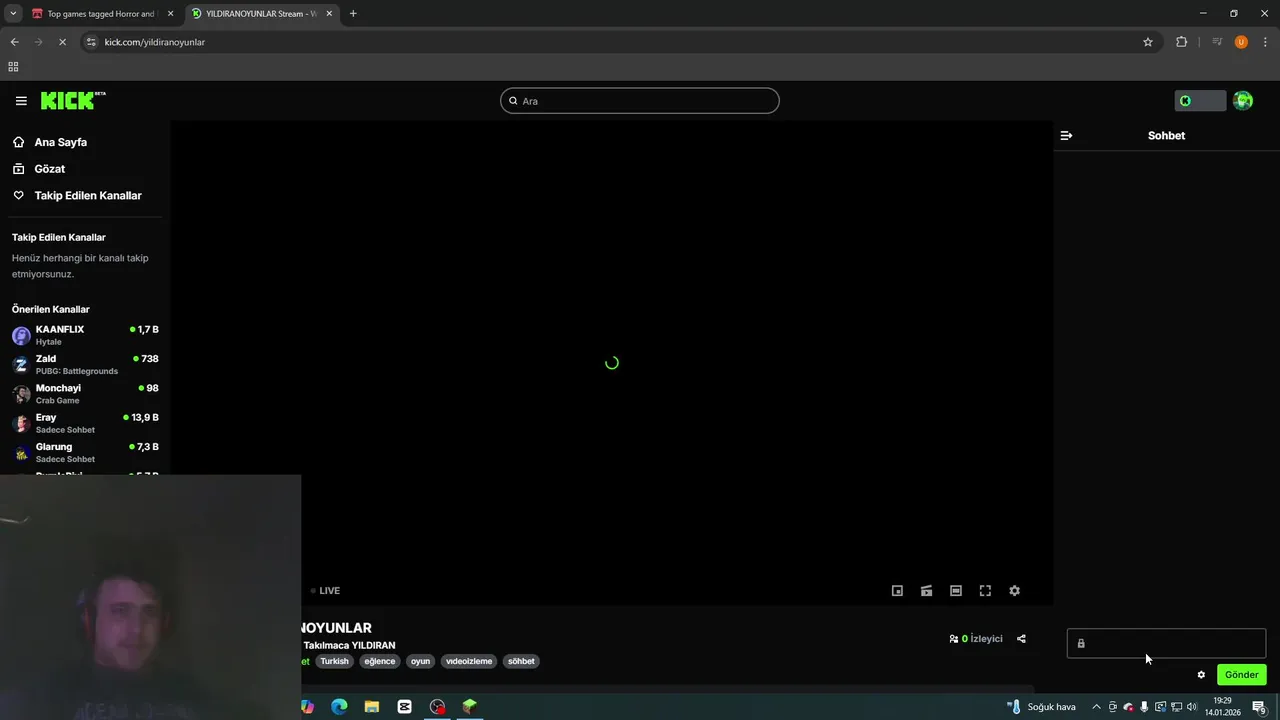Select the sohbet tag
The image size is (1280, 720).
(521, 661)
